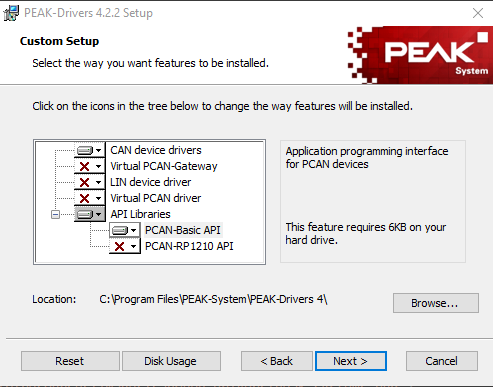Cancel the PEAK-Drivers setup

pos(442,361)
